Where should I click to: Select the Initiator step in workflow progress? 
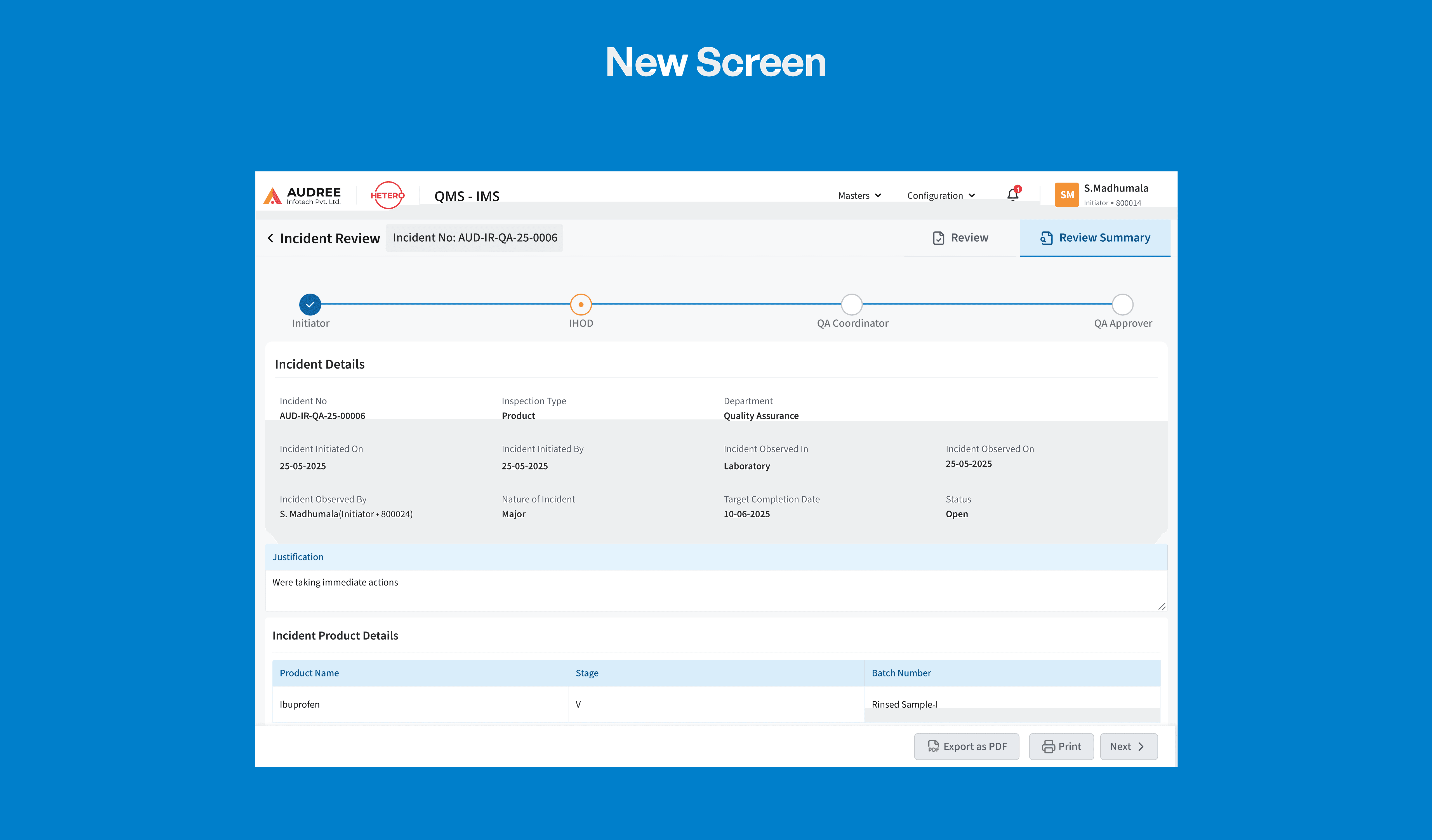tap(310, 305)
